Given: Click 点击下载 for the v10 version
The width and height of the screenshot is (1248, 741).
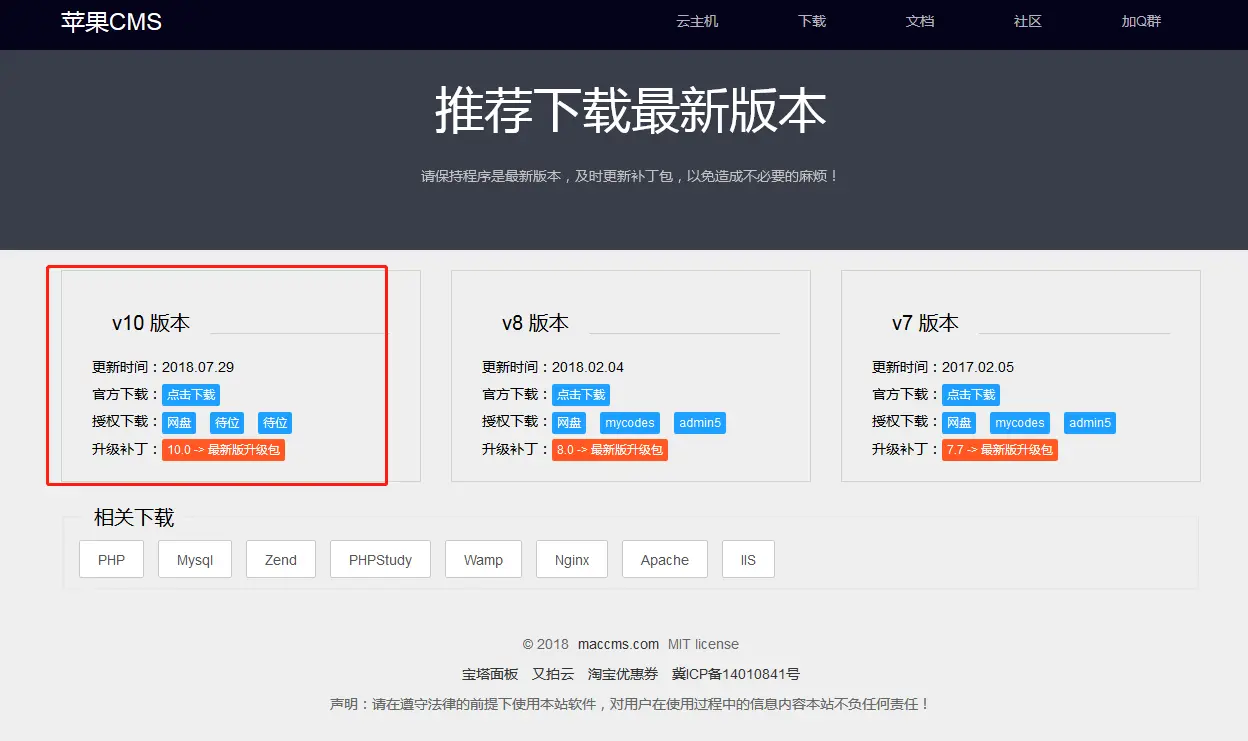Looking at the screenshot, I should coord(190,394).
